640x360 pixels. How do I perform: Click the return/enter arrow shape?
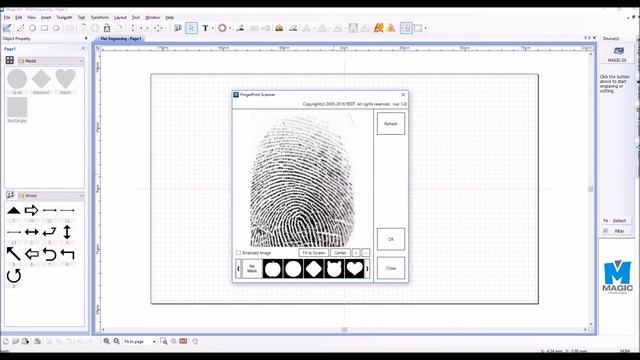[x=49, y=232]
